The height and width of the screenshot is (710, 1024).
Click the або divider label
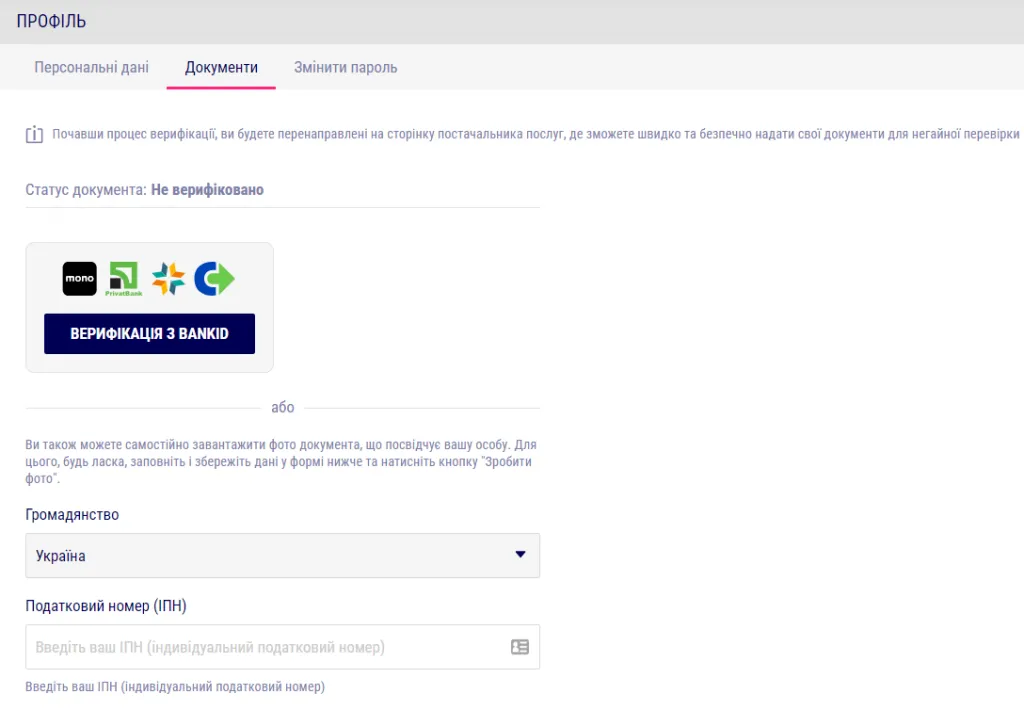(283, 408)
